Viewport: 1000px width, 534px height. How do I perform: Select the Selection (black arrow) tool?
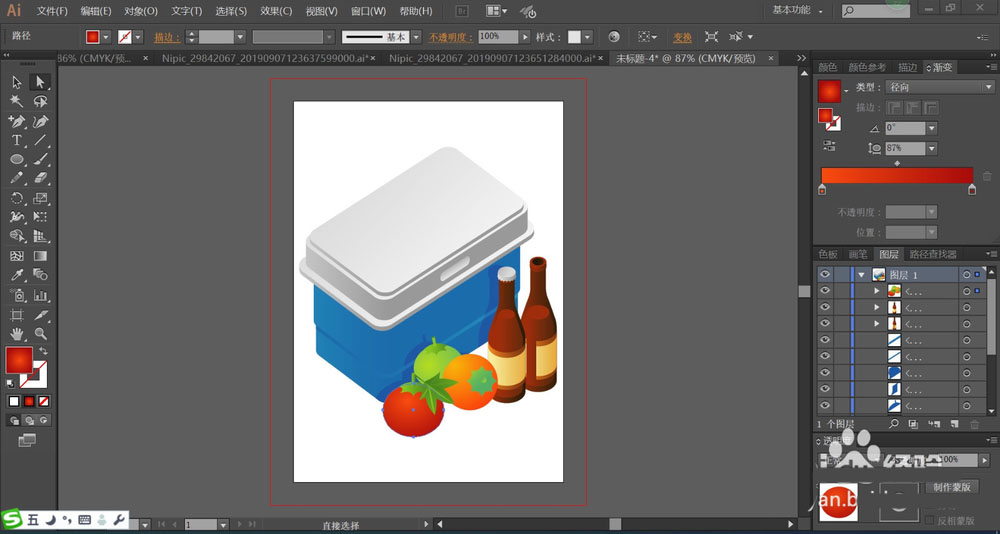click(17, 82)
